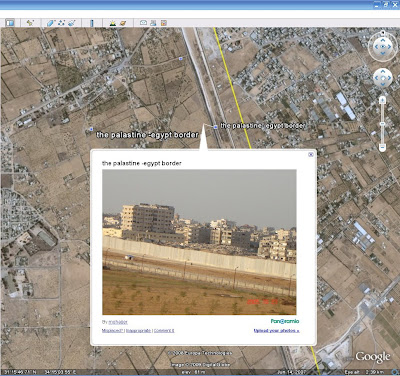Click the balloon title 'the palastine -egypt border'

point(142,163)
